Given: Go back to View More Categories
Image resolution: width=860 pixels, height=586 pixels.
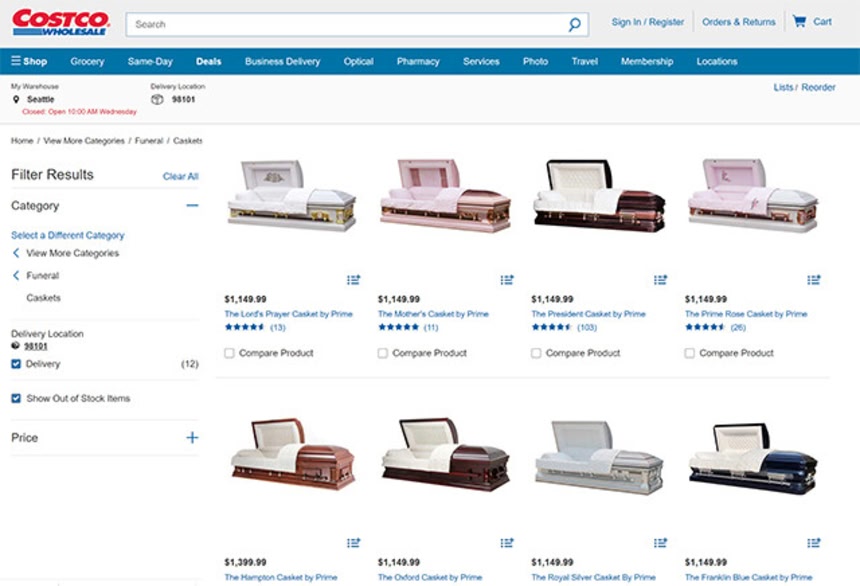Looking at the screenshot, I should click(x=71, y=253).
